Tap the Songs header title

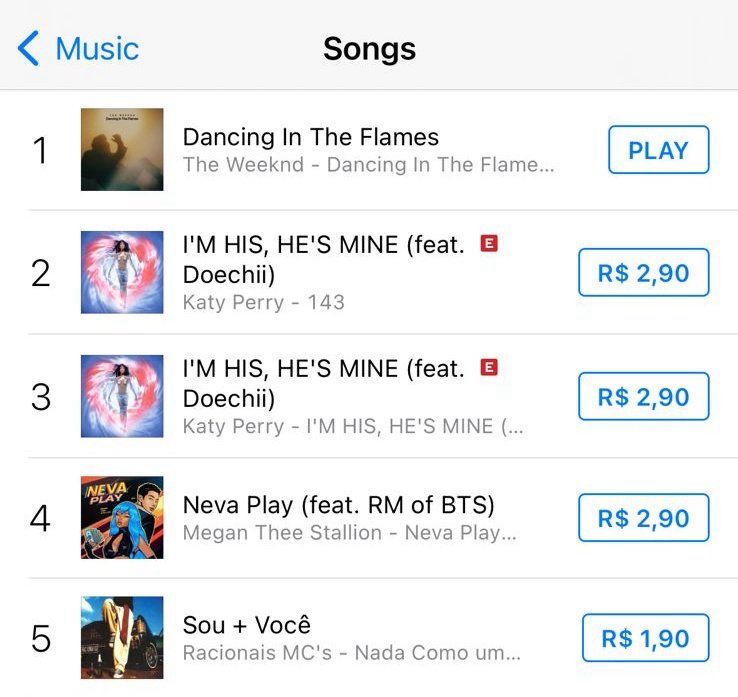[x=369, y=48]
